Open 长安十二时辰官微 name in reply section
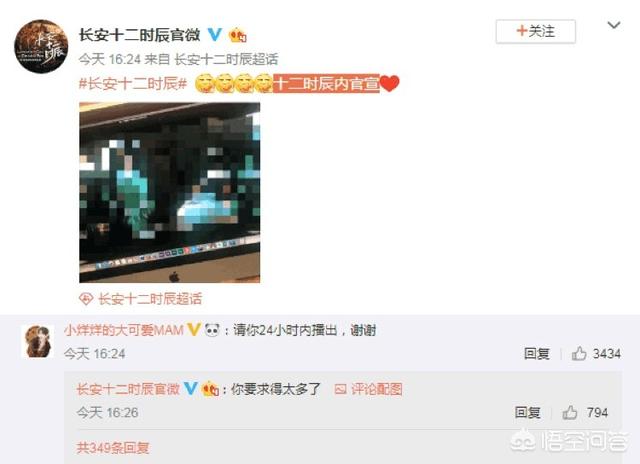The image size is (640, 464). (x=129, y=389)
